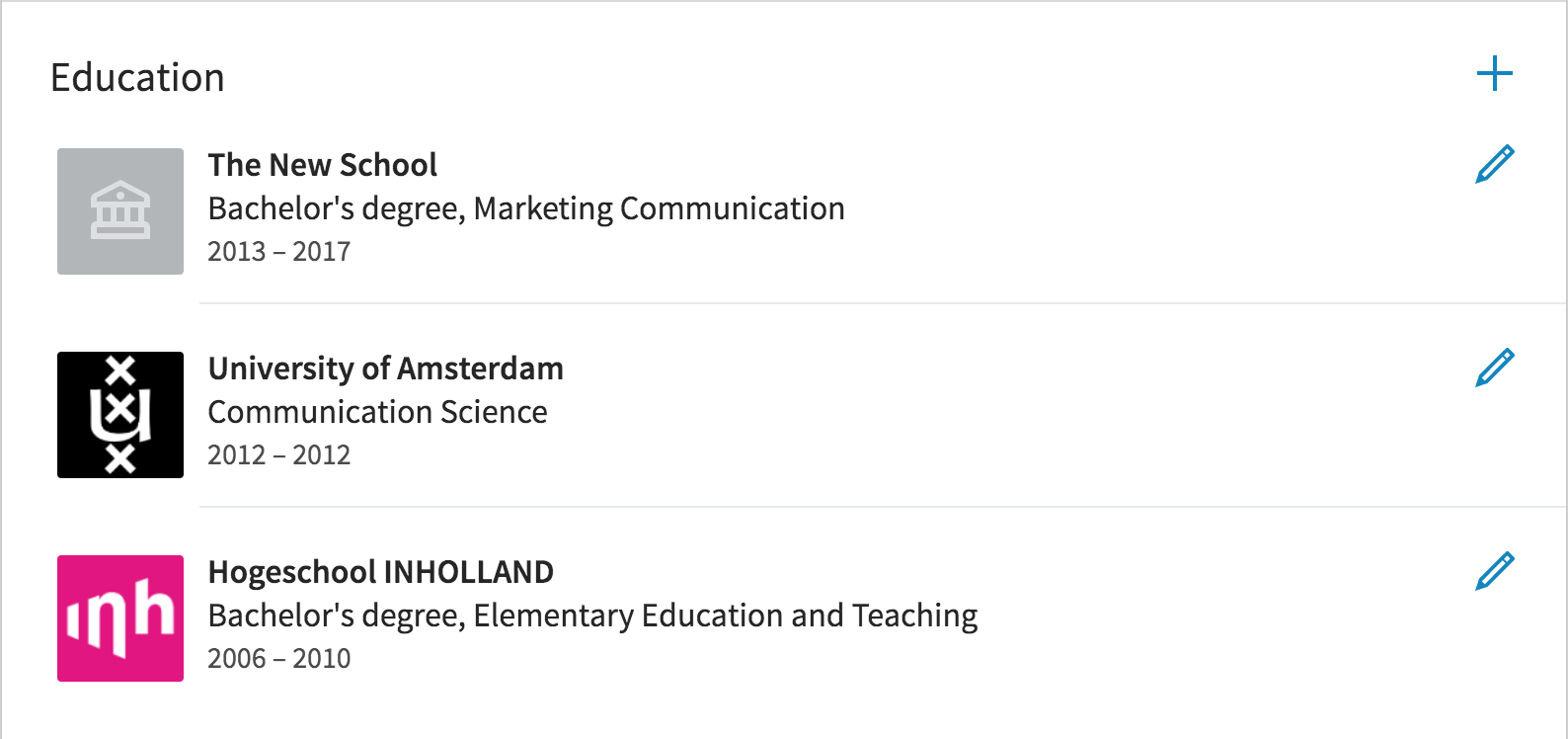Select Communication Science field of study
The image size is (1568, 739).
[377, 412]
